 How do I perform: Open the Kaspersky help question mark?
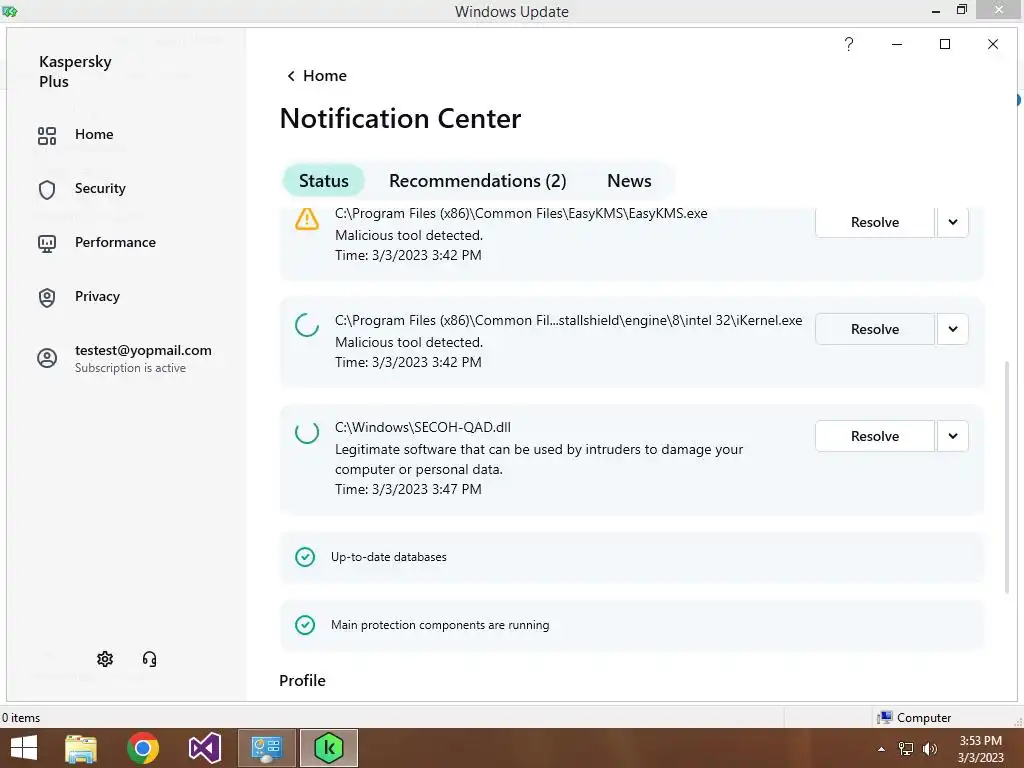(x=849, y=44)
